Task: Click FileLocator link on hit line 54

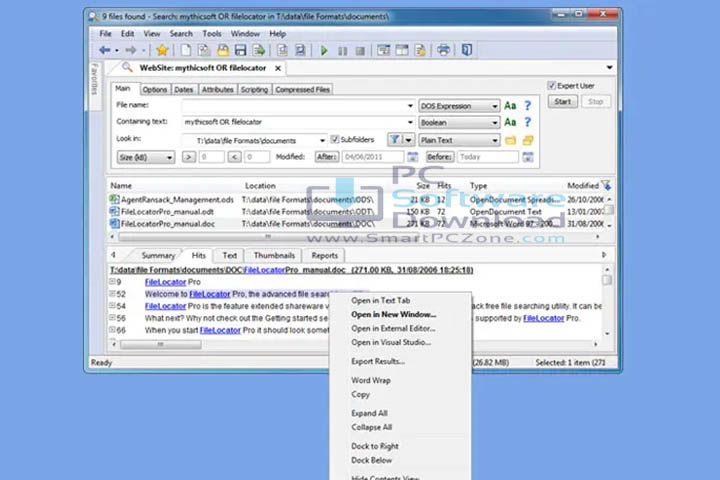Action: click(x=165, y=306)
